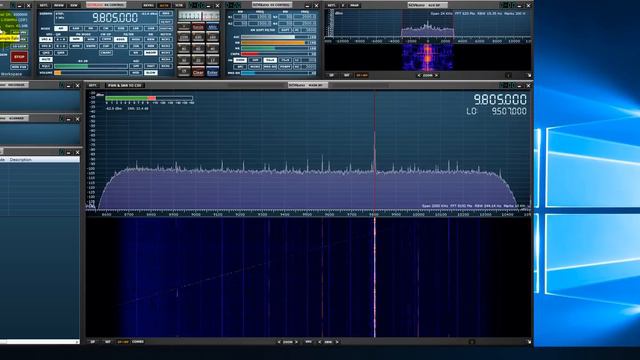This screenshot has height=360, width=640.
Task: Select the AM mode button
Action: tap(61, 29)
